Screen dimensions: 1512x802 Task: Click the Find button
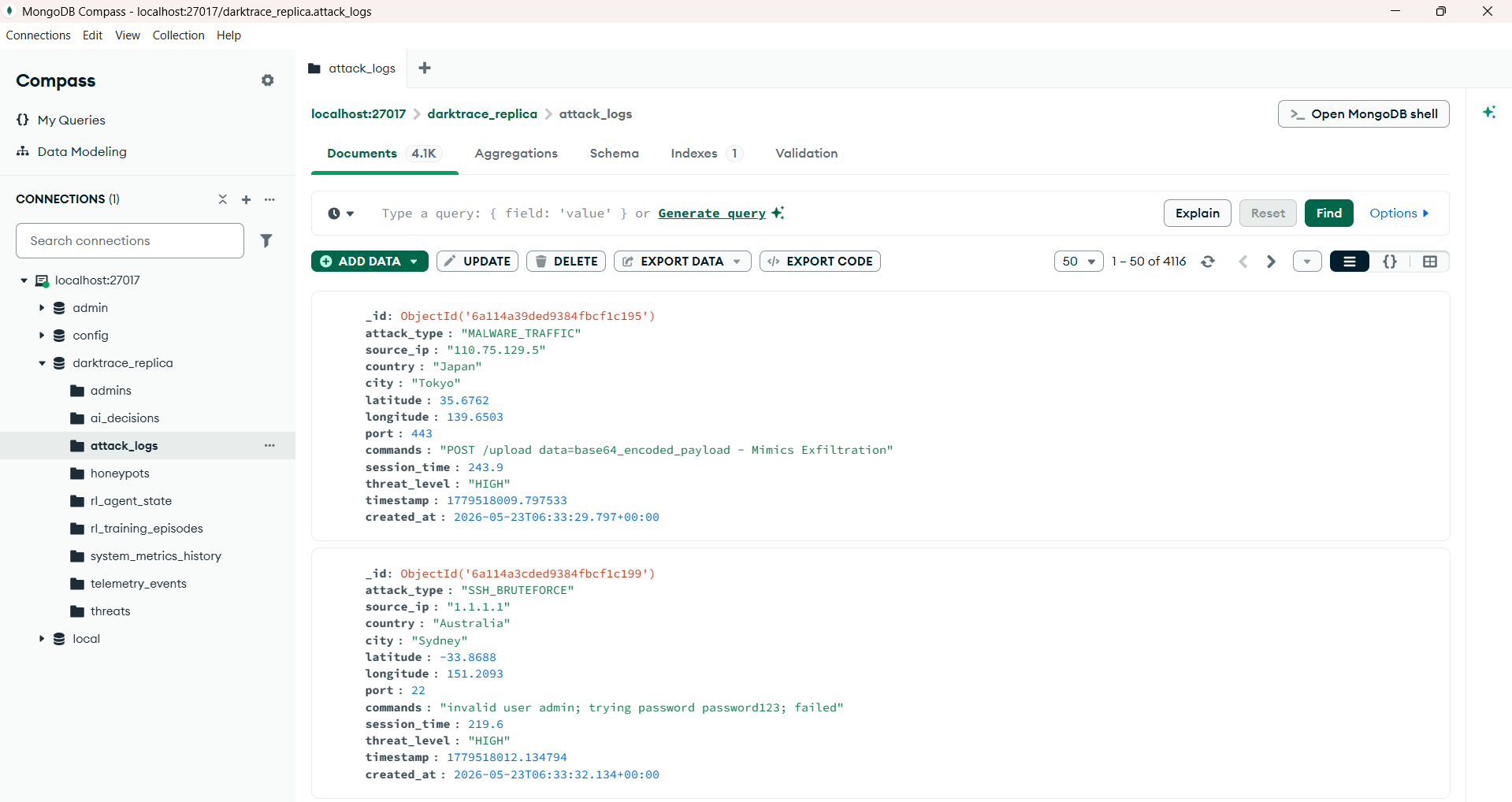pos(1328,213)
